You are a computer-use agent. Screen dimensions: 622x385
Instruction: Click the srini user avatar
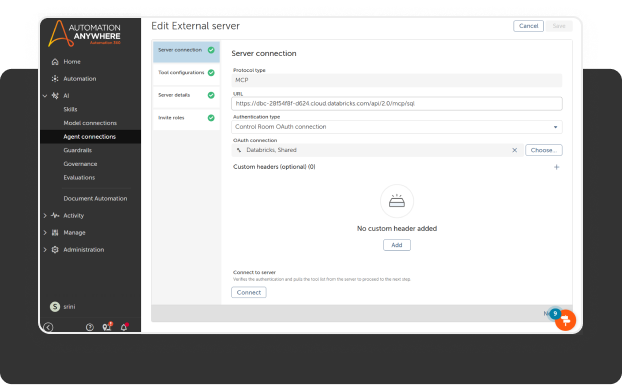(55, 306)
